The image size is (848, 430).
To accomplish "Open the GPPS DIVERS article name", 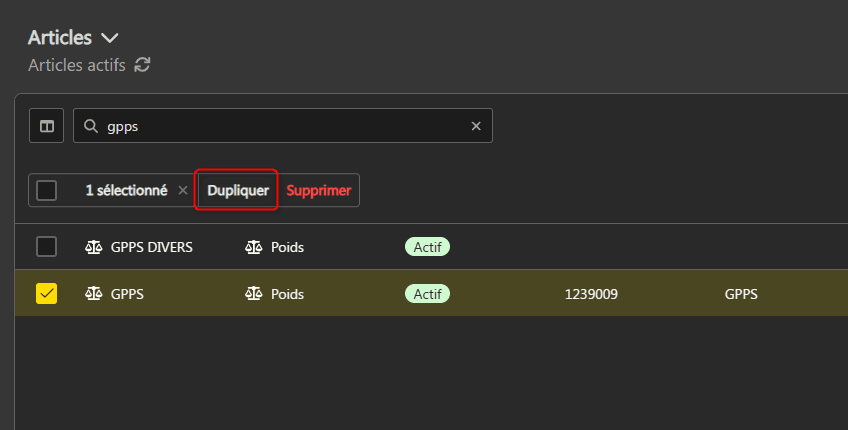I will [152, 246].
